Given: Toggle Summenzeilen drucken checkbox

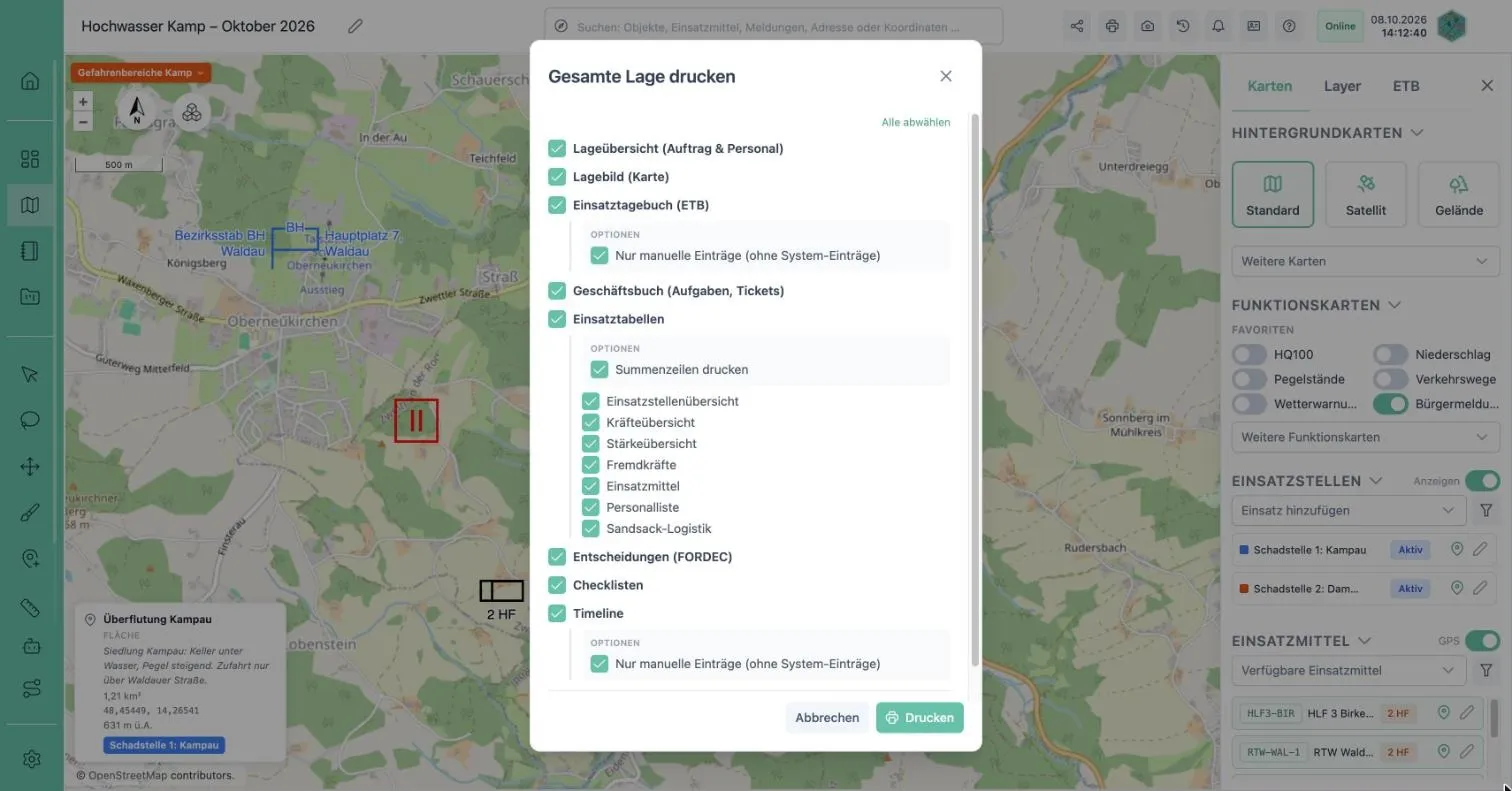Looking at the screenshot, I should [599, 369].
